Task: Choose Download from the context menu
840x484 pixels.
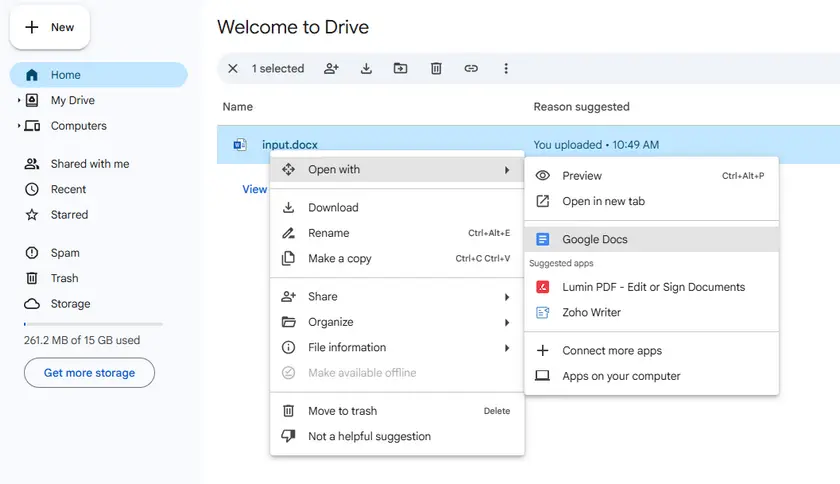Action: [397, 207]
